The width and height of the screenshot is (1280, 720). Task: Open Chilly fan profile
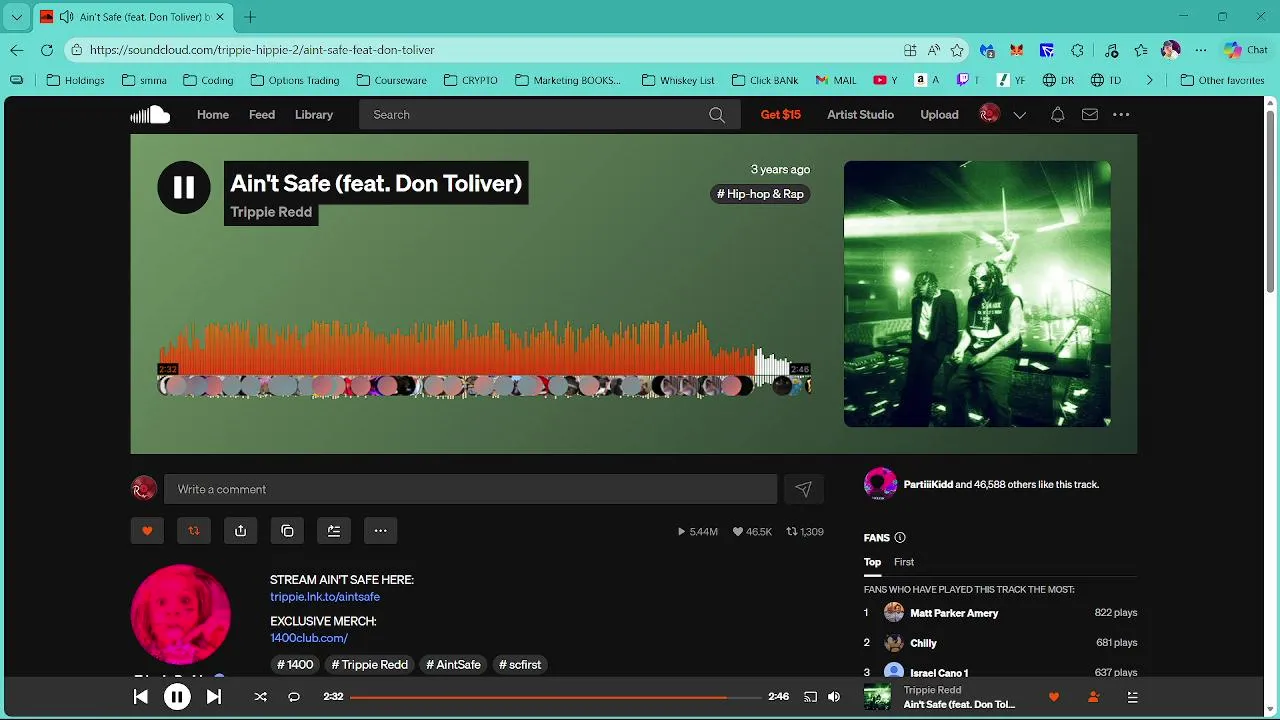[923, 643]
